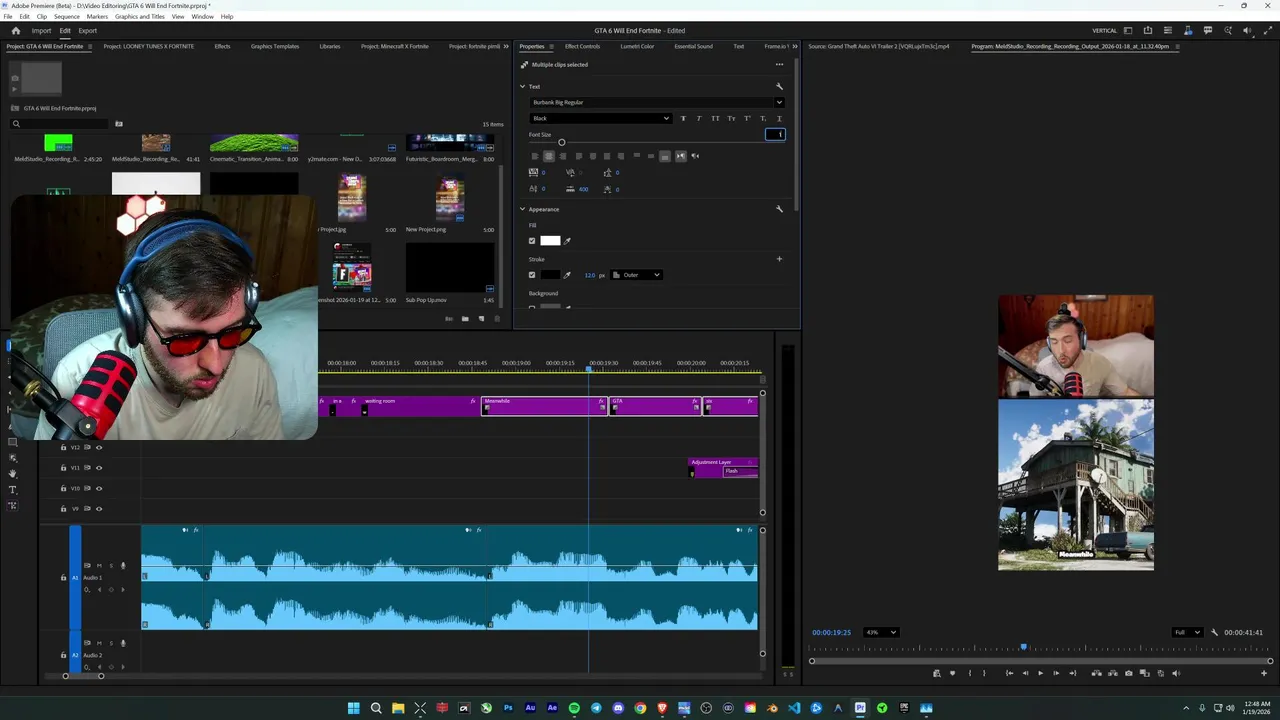
Task: Open the Program monitor zoom level dropdown
Action: pos(881,632)
